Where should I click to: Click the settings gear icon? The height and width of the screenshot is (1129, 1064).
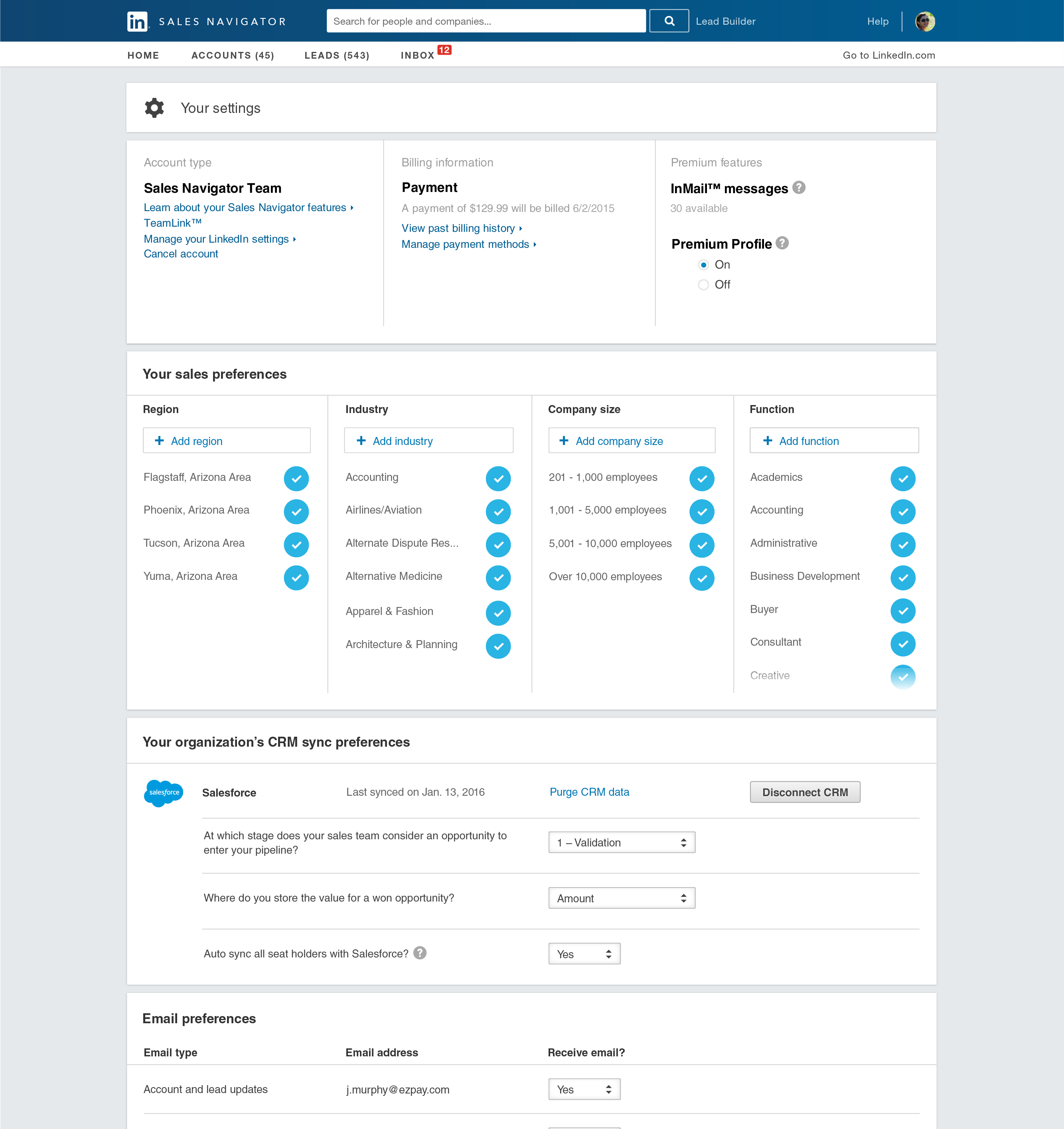tap(154, 108)
